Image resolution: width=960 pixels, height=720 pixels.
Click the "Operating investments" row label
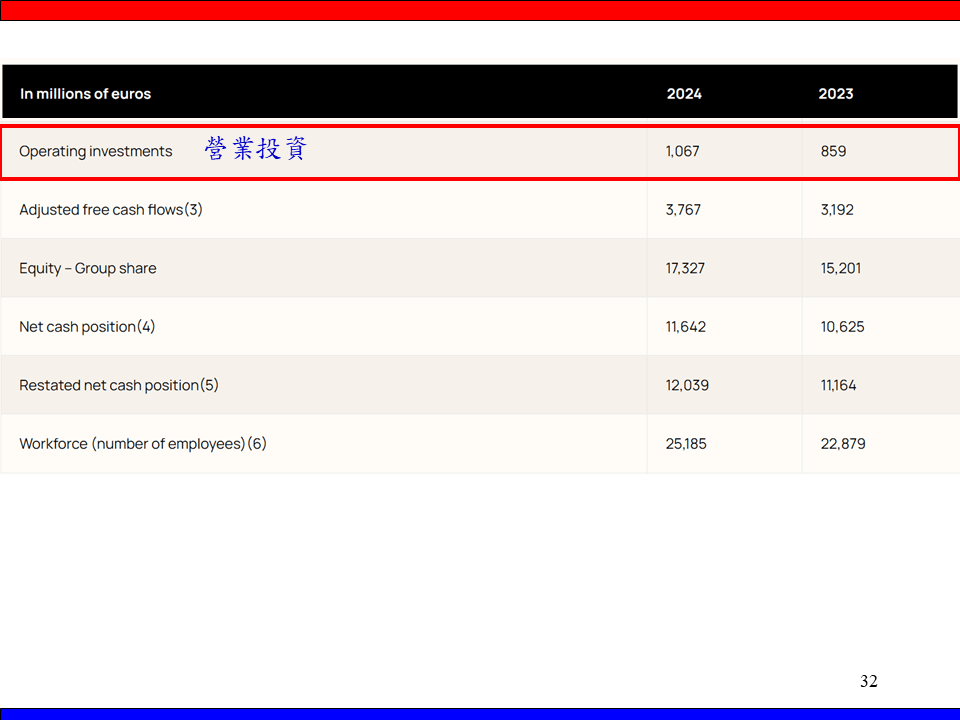click(95, 152)
